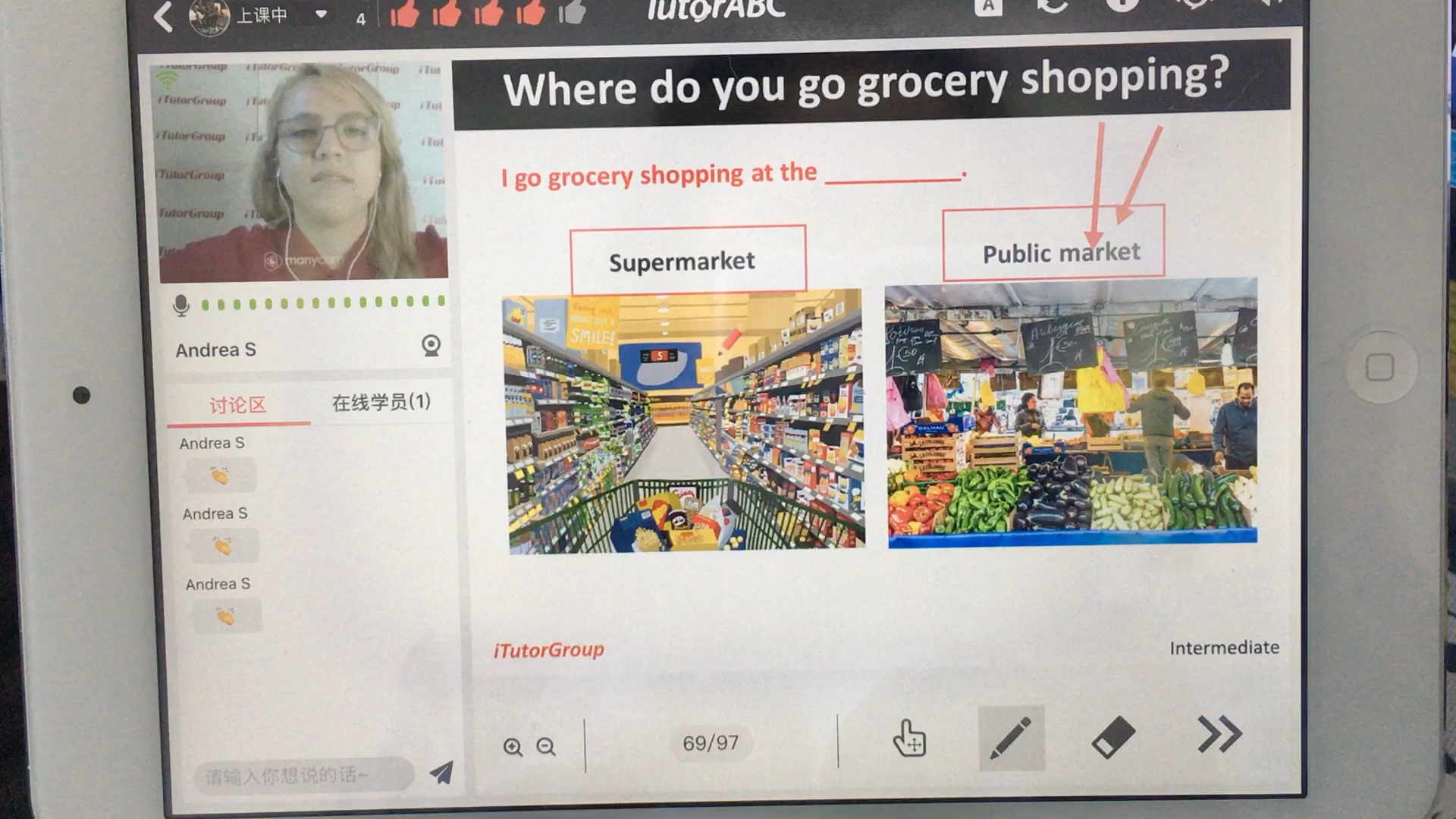The height and width of the screenshot is (819, 1456).
Task: Click the camera toggle icon
Action: pos(429,344)
